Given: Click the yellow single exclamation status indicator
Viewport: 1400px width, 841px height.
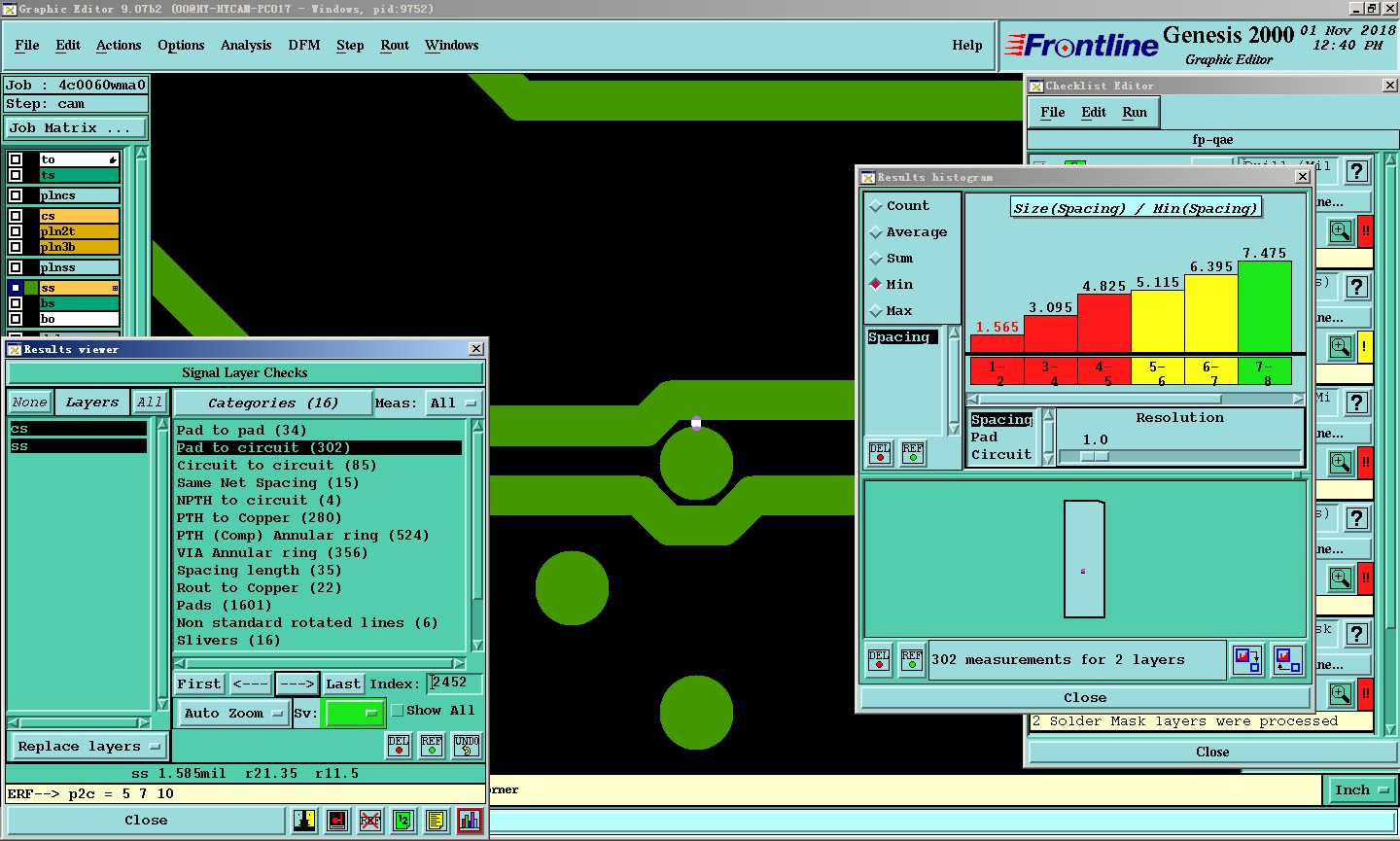Looking at the screenshot, I should pos(1365,347).
